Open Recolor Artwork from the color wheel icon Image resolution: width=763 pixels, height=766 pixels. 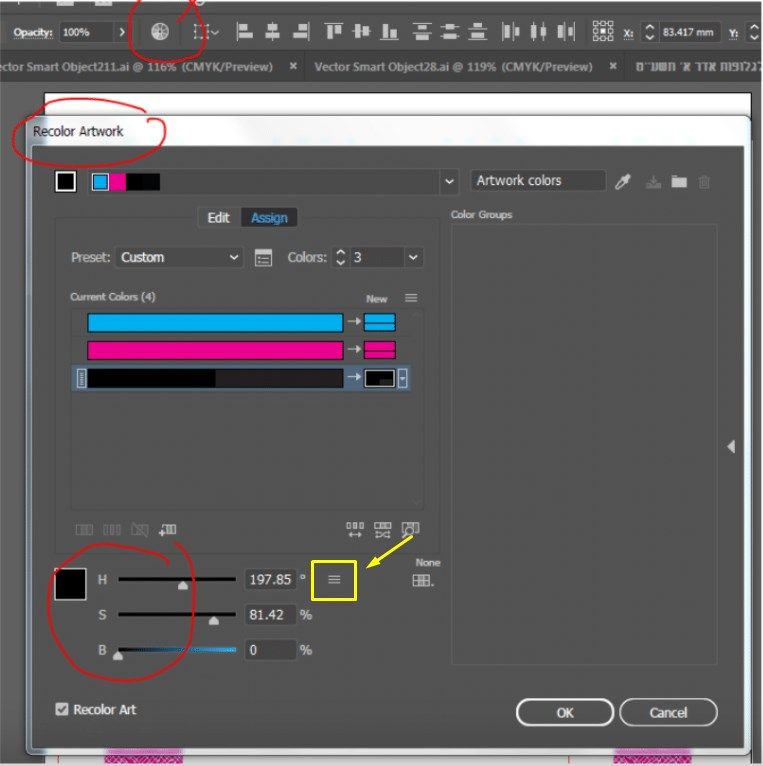160,32
